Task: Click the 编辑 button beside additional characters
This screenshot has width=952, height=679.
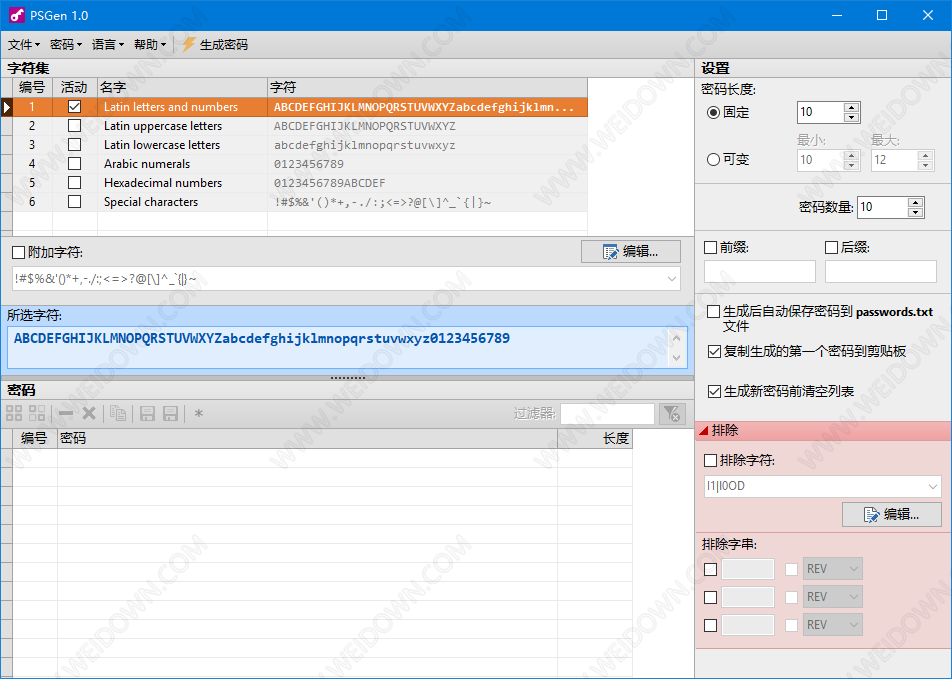Action: tap(630, 252)
